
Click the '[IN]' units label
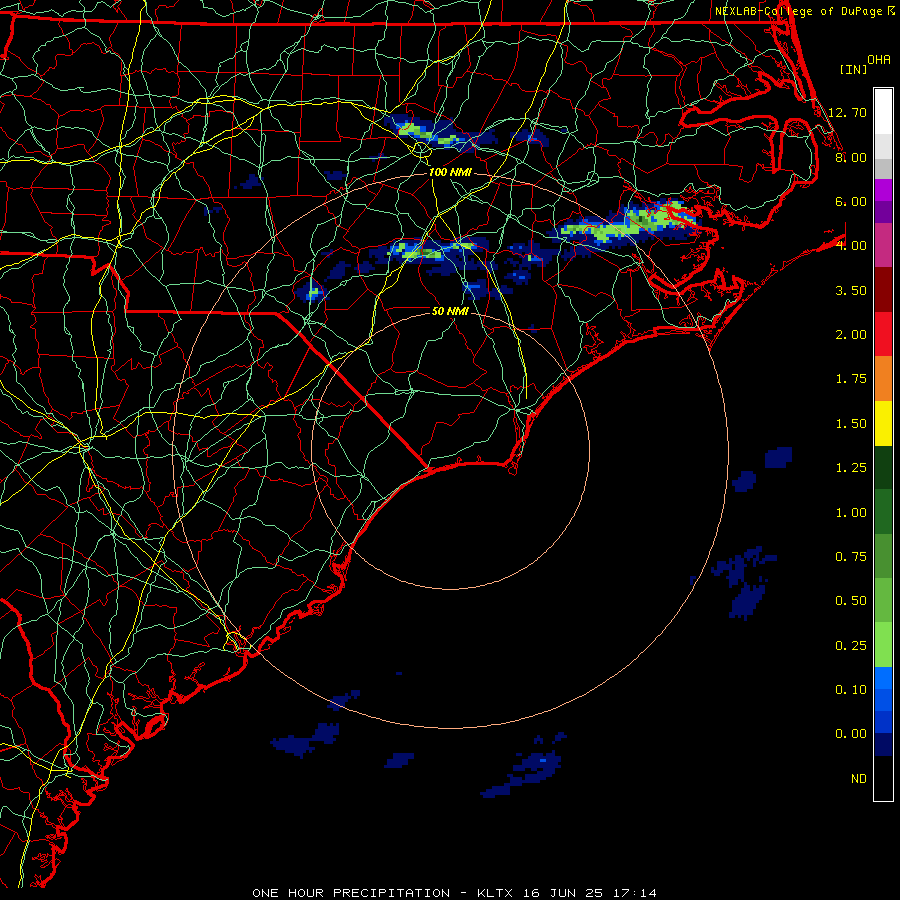[x=854, y=69]
